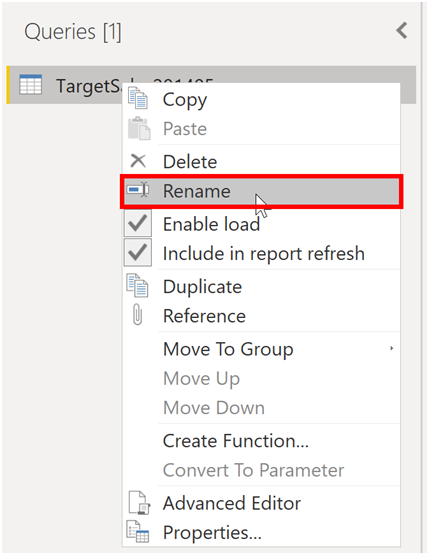The height and width of the screenshot is (555, 429).
Task: Select the TargetS… query row name
Action: (x=88, y=86)
